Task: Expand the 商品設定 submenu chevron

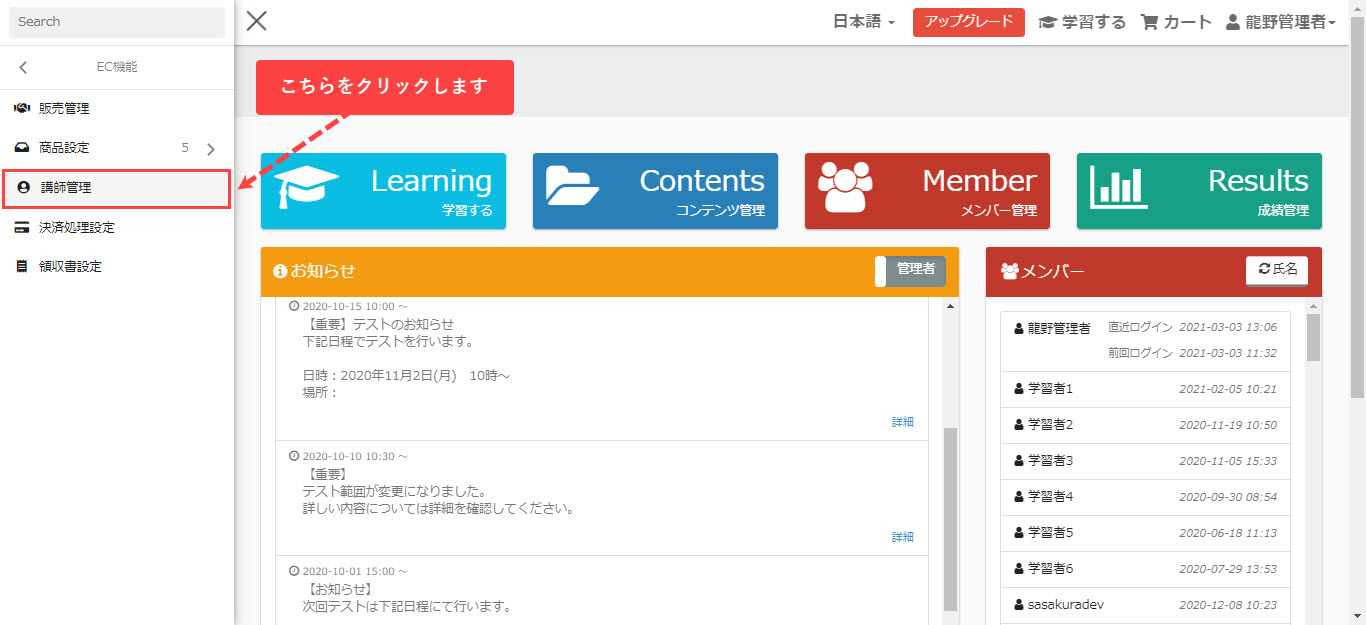Action: coord(210,149)
